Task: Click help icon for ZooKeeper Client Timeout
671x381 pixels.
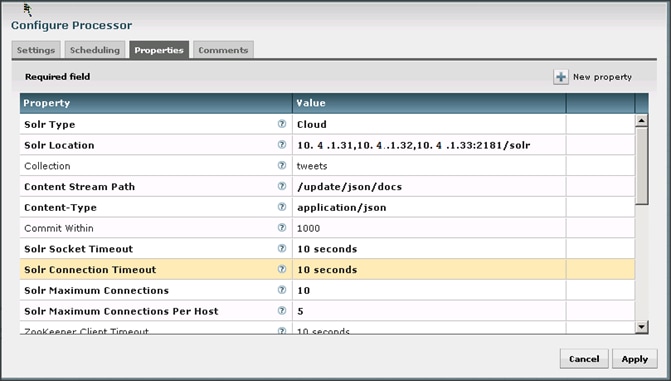Action: 282,331
